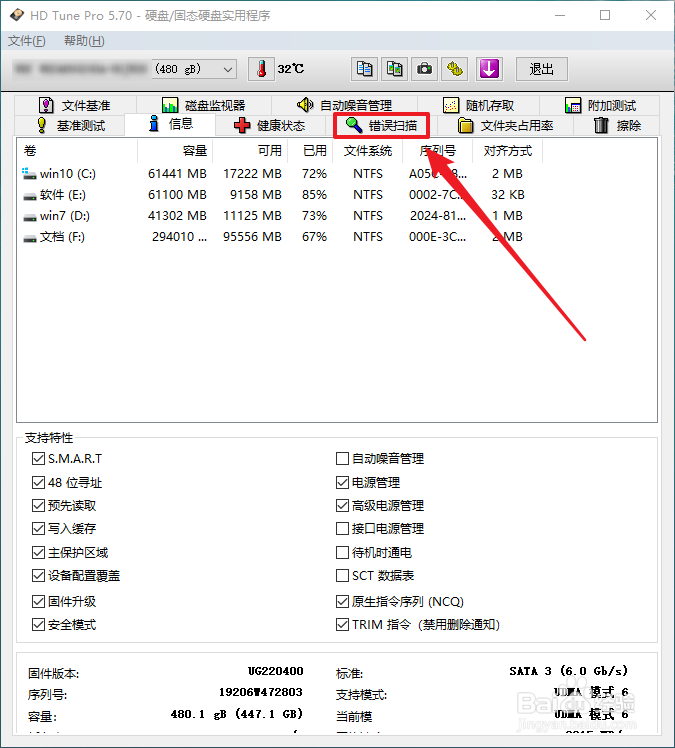Screen dimensions: 675x748
Task: Click the 卷 column header
Action: pos(77,151)
